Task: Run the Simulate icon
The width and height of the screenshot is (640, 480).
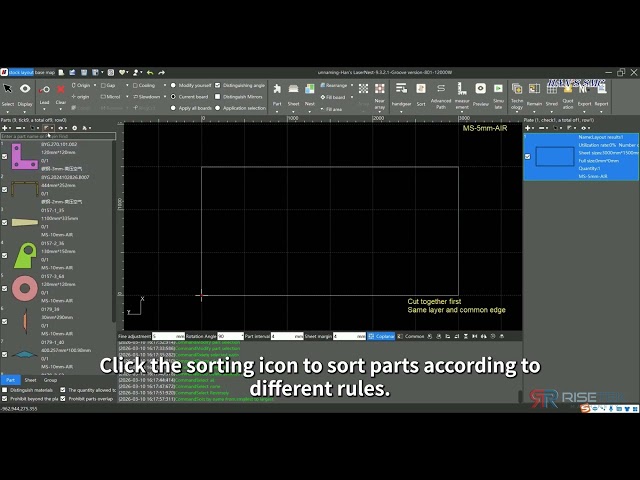Action: click(498, 89)
